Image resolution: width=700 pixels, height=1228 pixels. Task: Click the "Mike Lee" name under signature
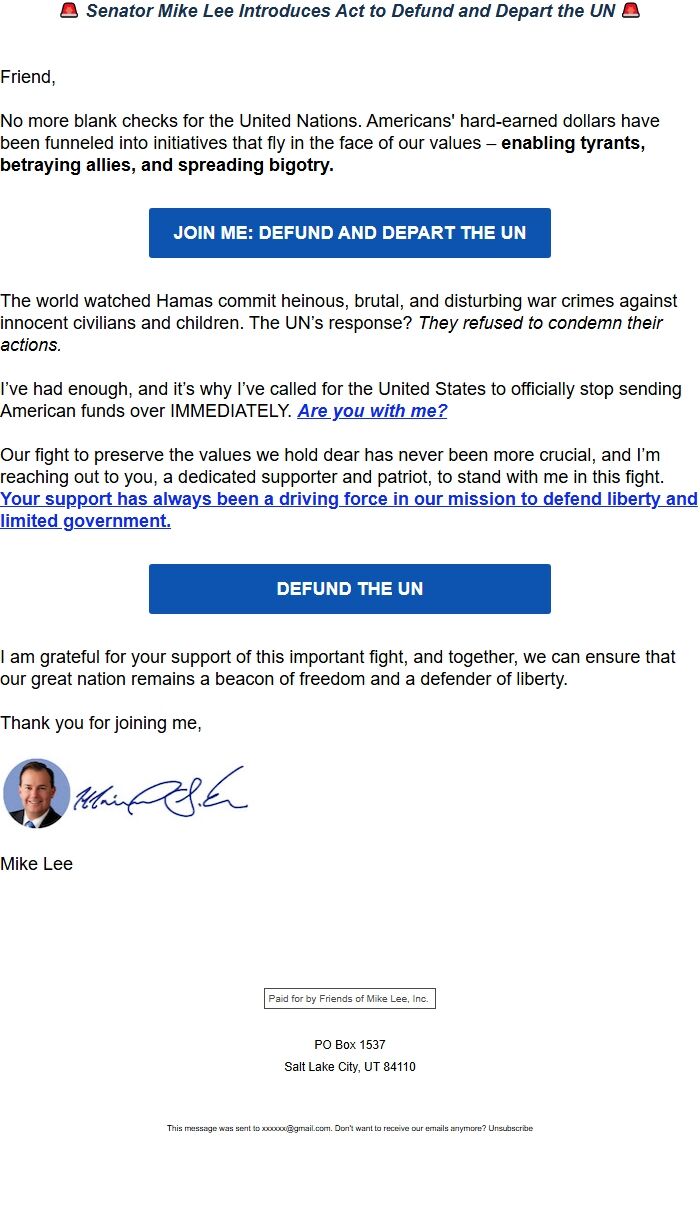pyautogui.click(x=37, y=864)
